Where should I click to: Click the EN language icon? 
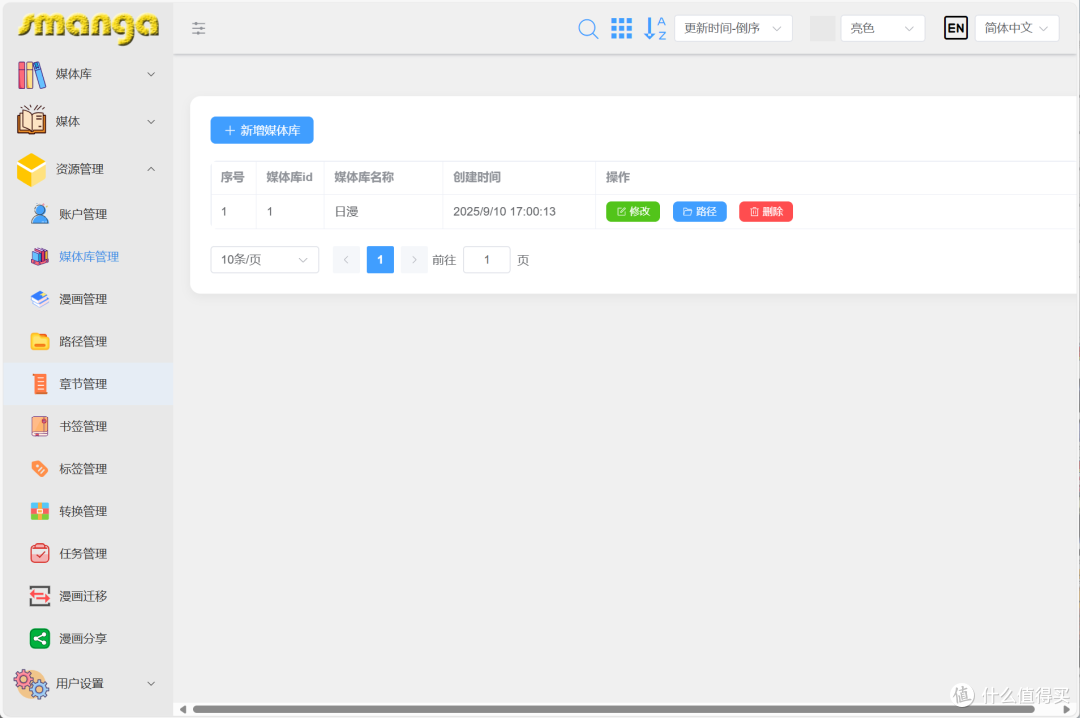(955, 28)
